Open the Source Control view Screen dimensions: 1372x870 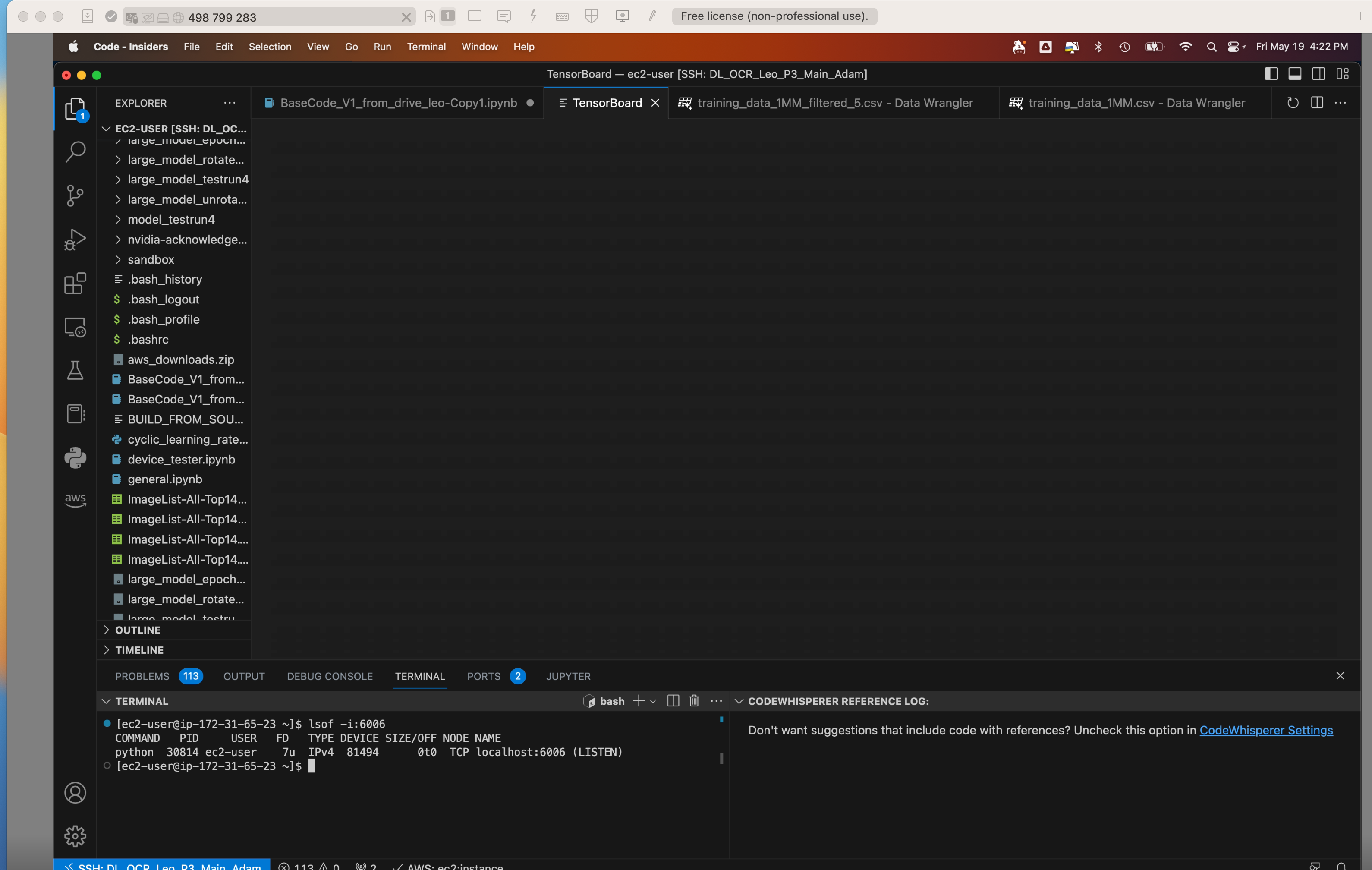pyautogui.click(x=75, y=195)
